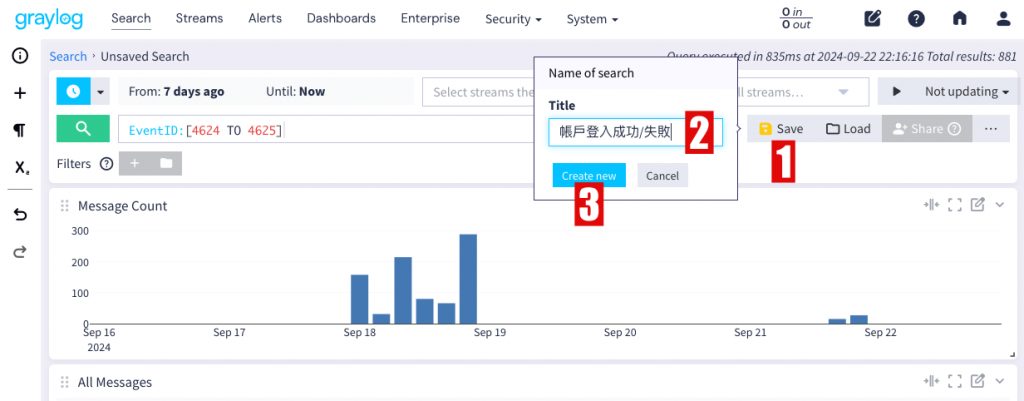1024x401 pixels.
Task: Click the play button for live updating
Action: tap(897, 91)
